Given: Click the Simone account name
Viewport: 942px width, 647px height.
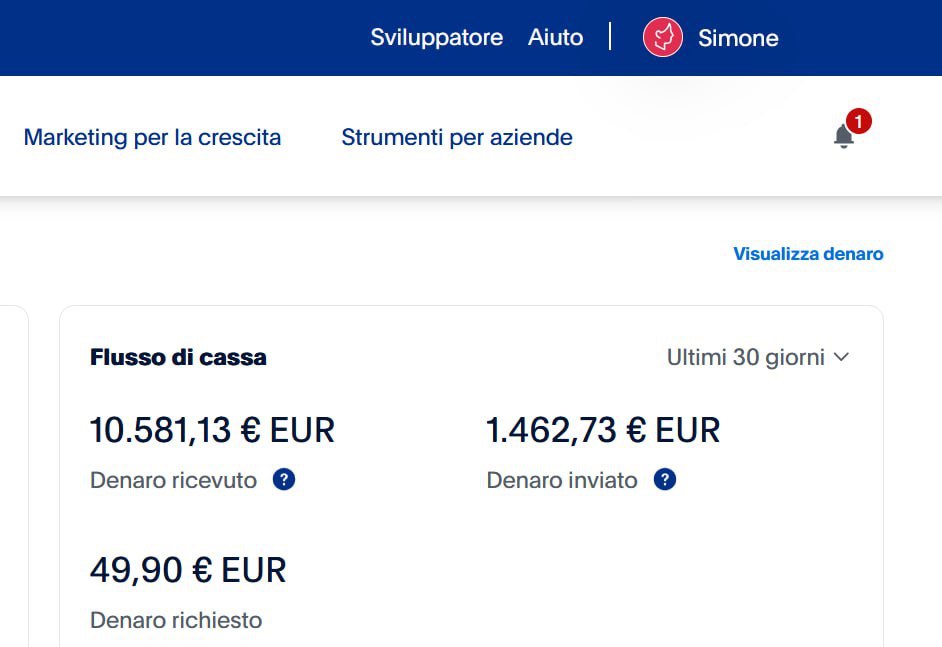Looking at the screenshot, I should [x=738, y=38].
